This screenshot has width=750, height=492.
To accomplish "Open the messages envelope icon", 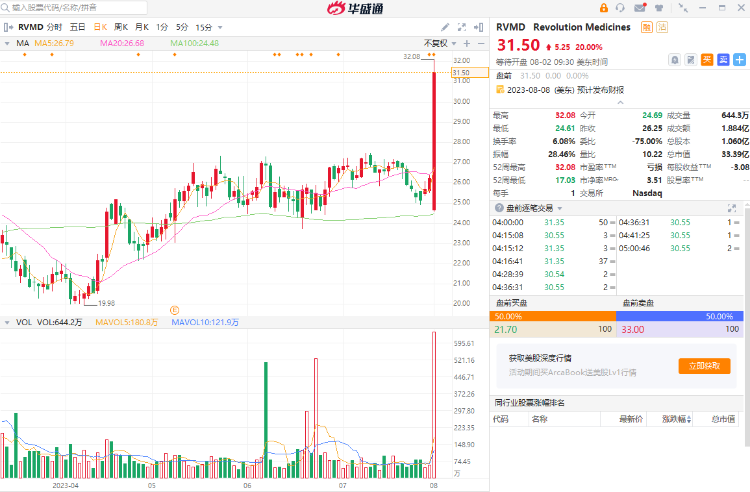I will (641, 8).
